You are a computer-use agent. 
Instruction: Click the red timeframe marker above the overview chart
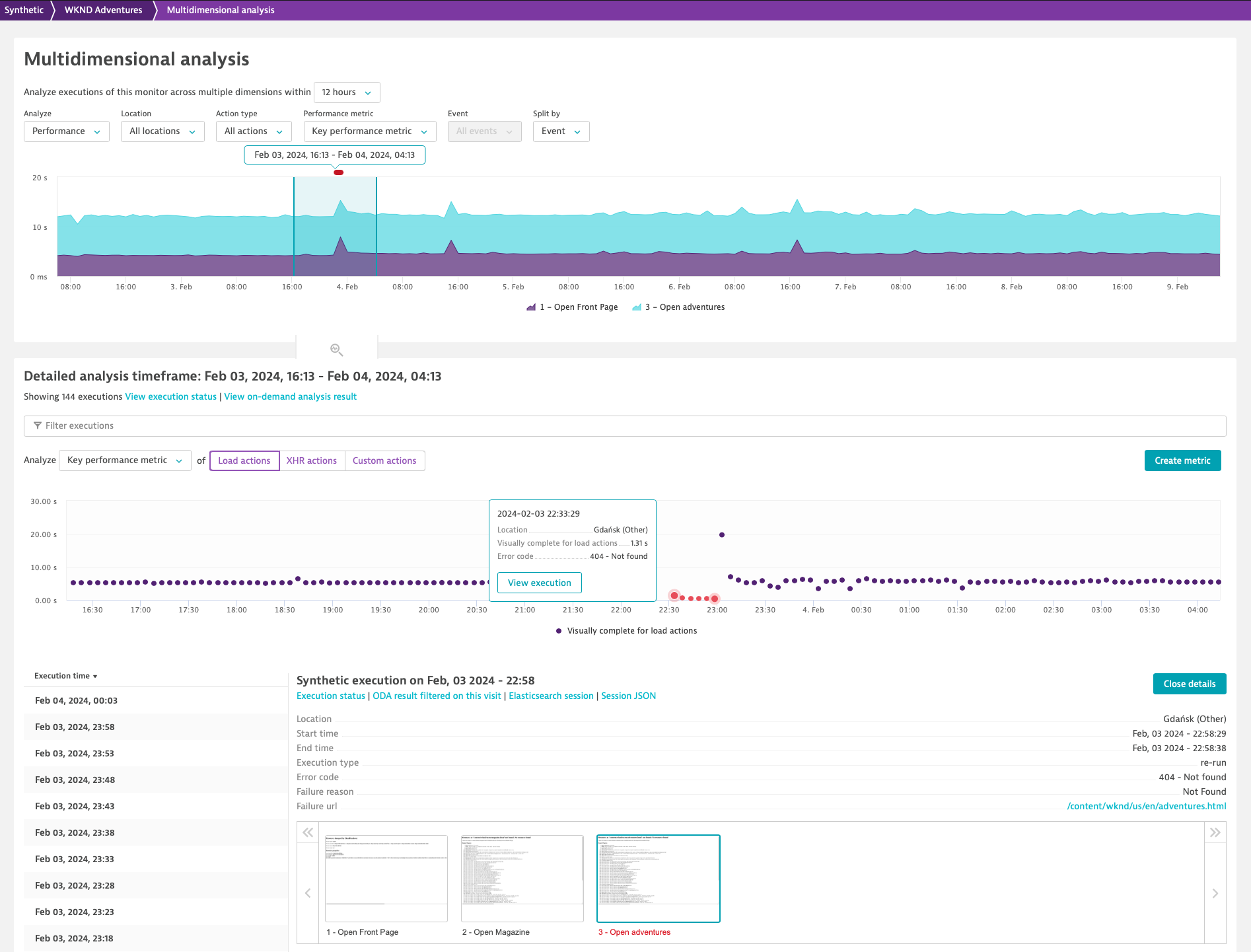[x=338, y=172]
